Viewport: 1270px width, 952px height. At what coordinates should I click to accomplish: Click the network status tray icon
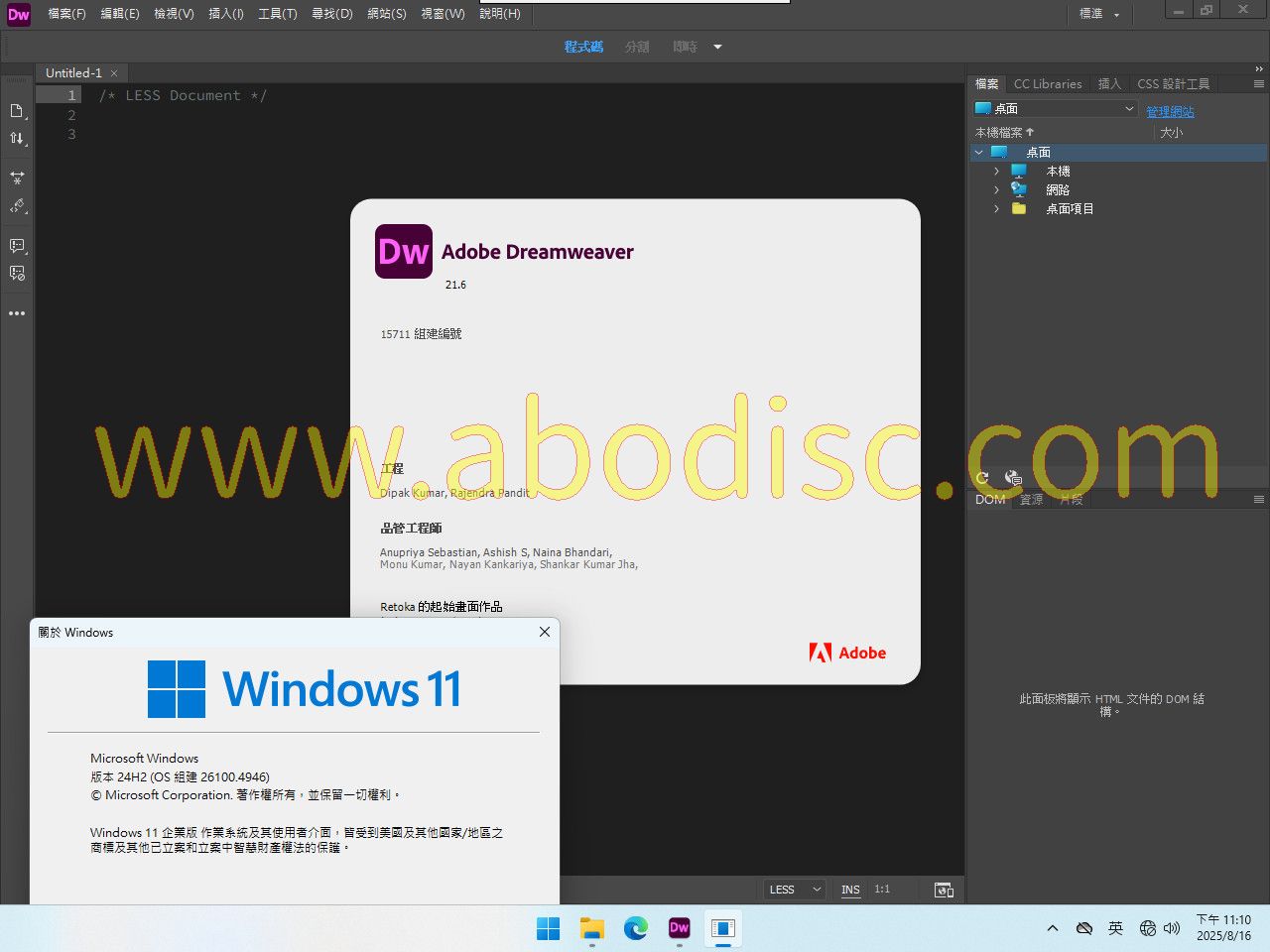(x=1148, y=928)
